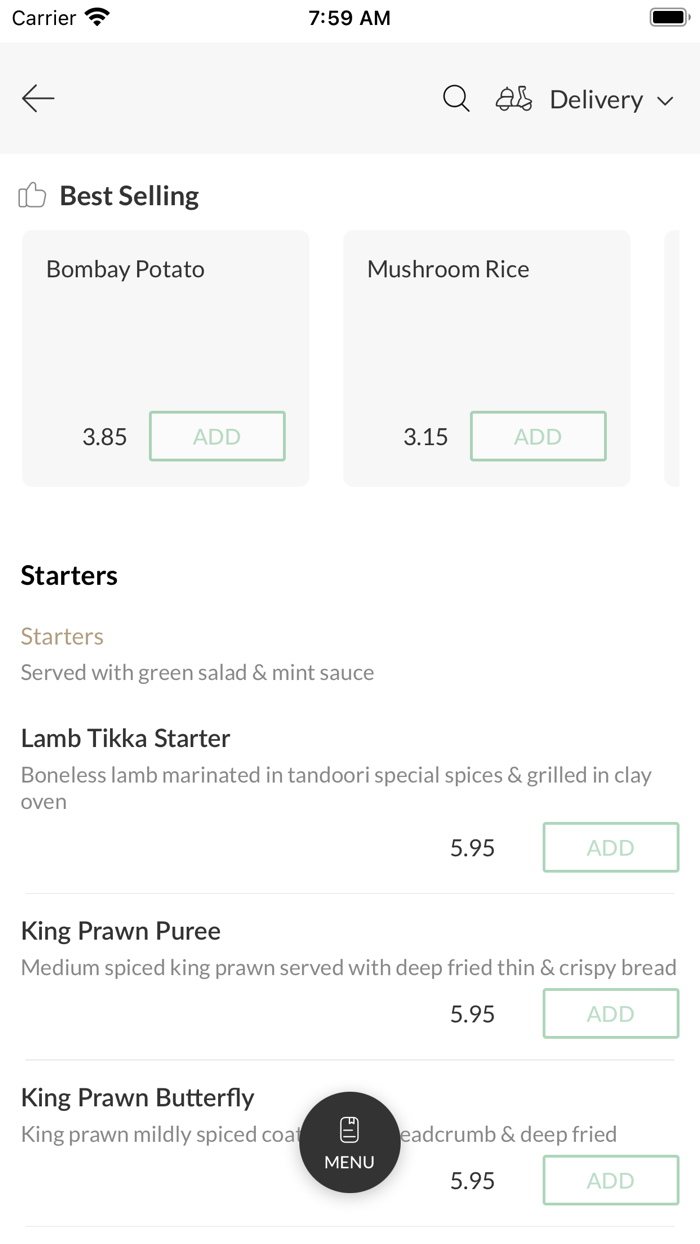700x1244 pixels.
Task: Tap the battery status icon
Action: pyautogui.click(x=668, y=17)
